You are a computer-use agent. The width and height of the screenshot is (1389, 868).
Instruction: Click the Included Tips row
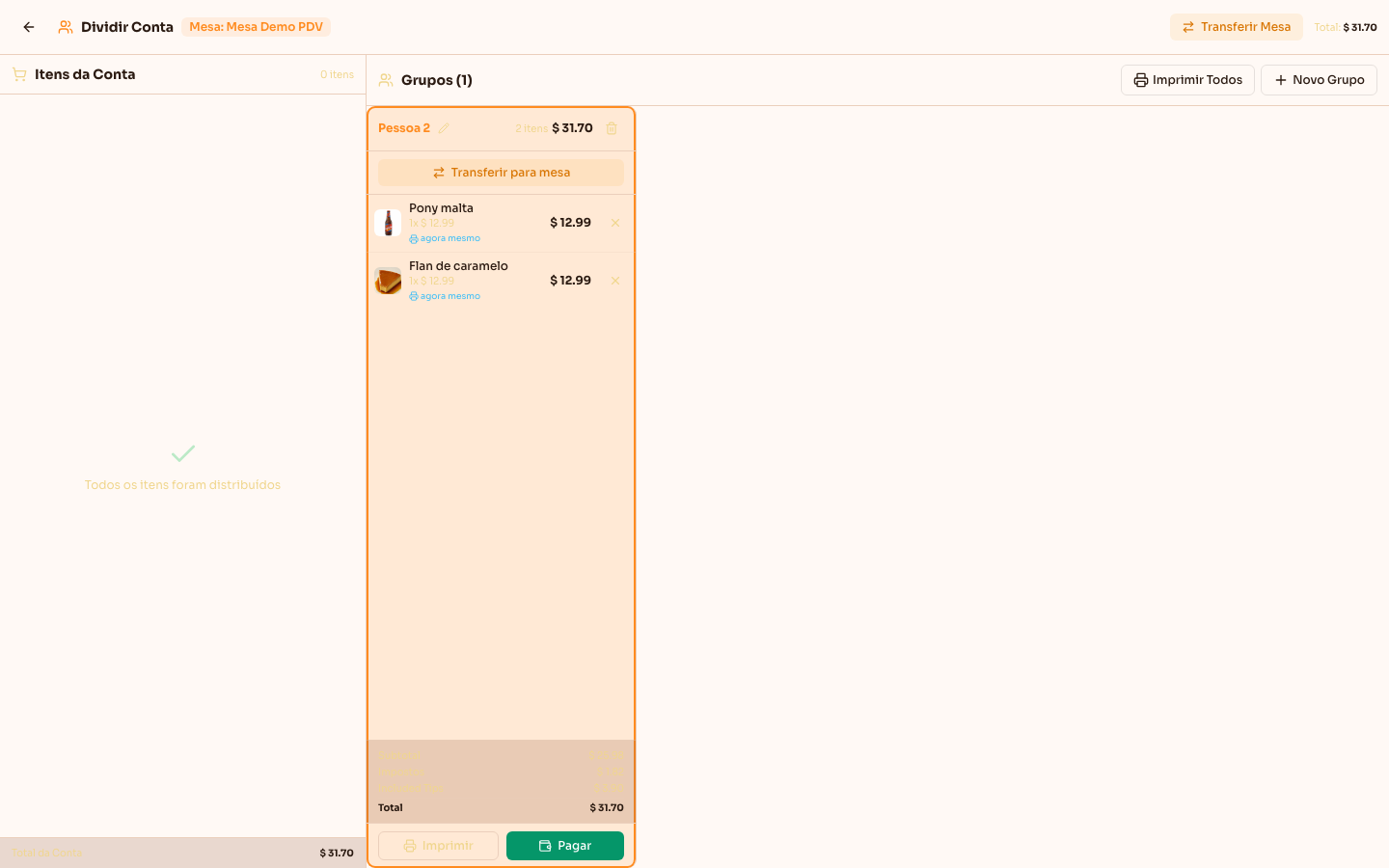501,789
